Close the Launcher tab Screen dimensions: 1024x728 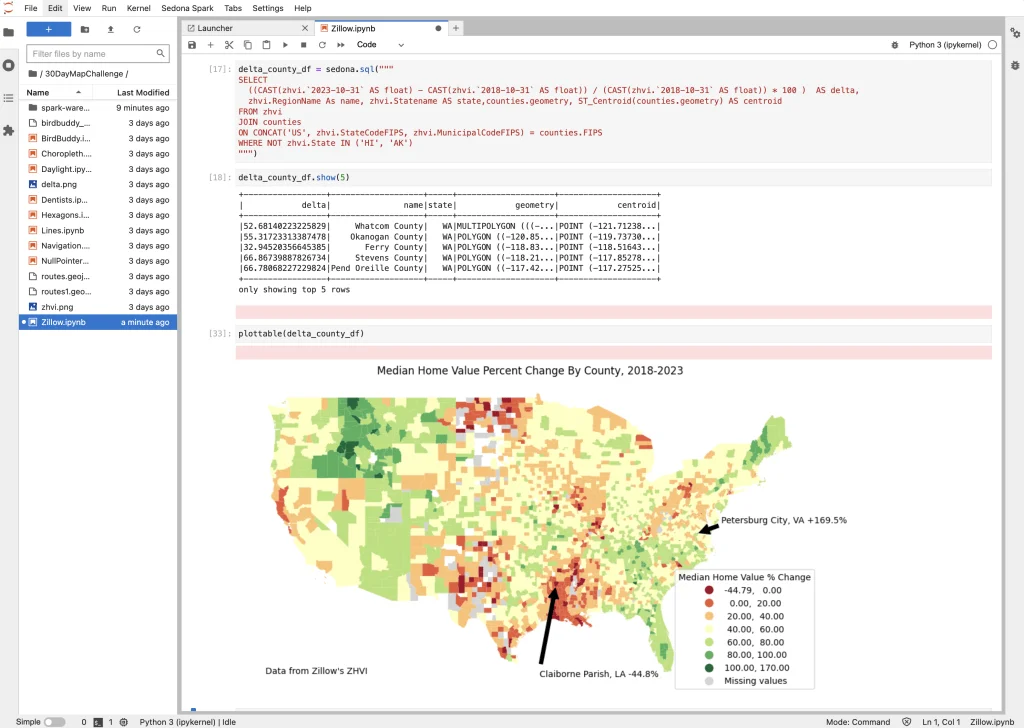pyautogui.click(x=305, y=28)
